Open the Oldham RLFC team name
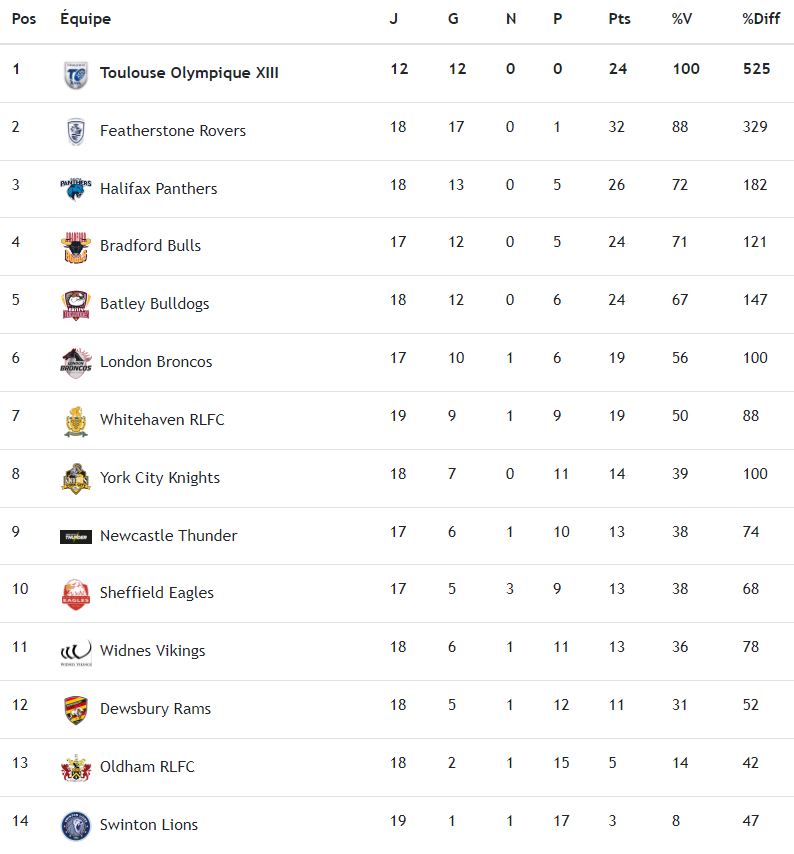Screen dimensions: 794x854 click(x=147, y=767)
